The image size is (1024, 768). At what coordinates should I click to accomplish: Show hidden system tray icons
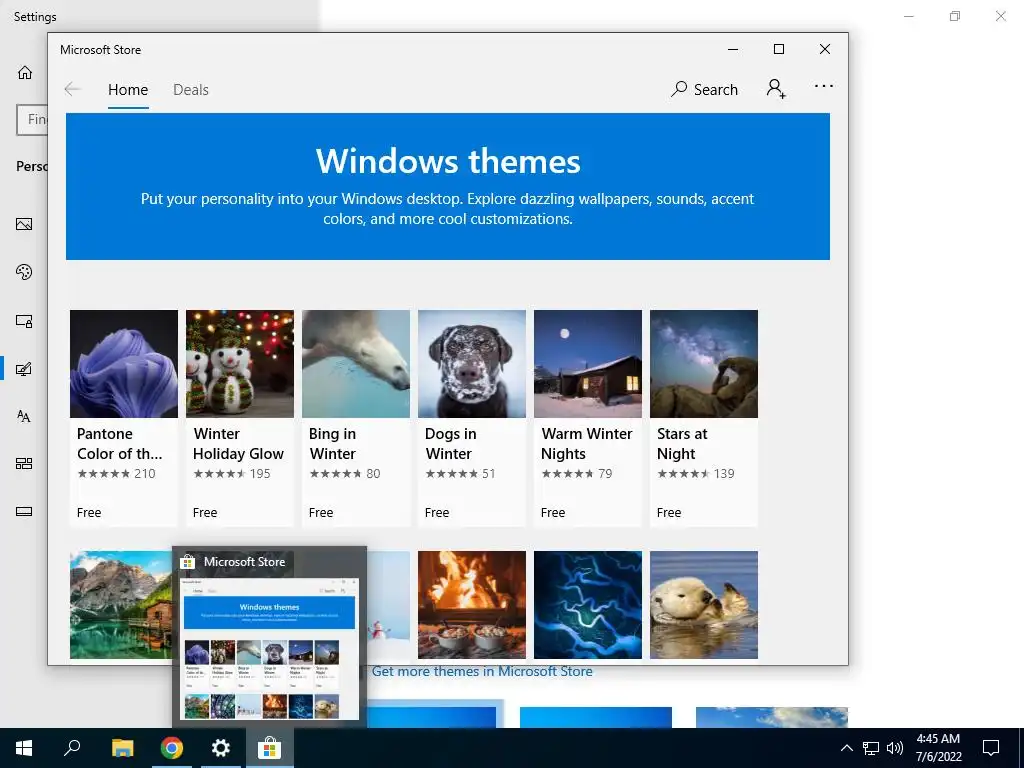846,748
